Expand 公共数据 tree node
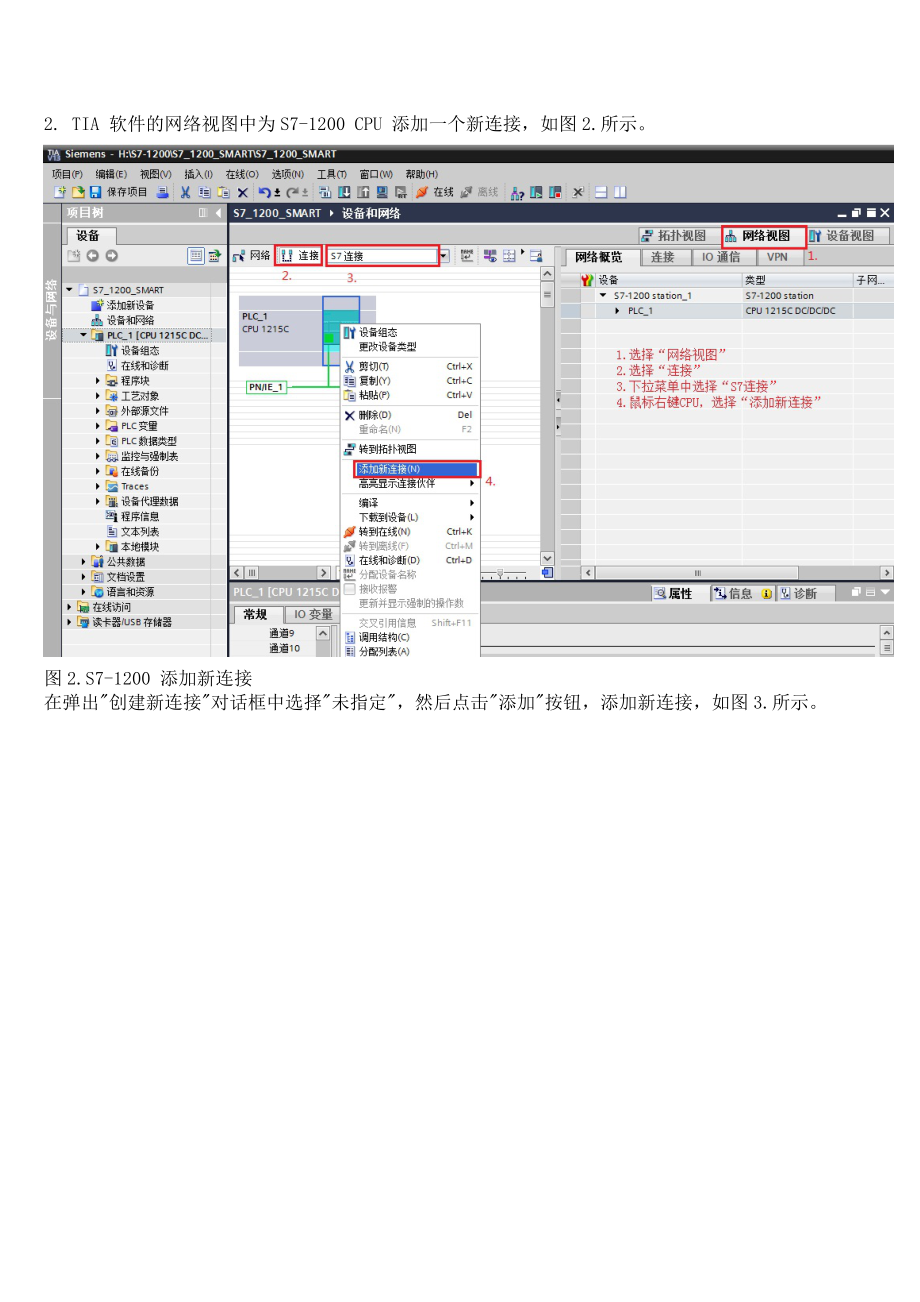 [84, 562]
